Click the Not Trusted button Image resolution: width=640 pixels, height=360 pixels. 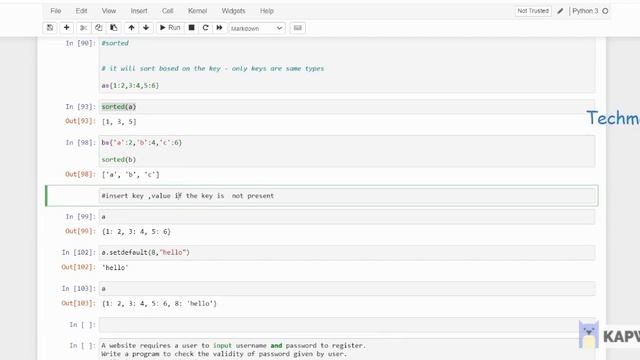(533, 11)
